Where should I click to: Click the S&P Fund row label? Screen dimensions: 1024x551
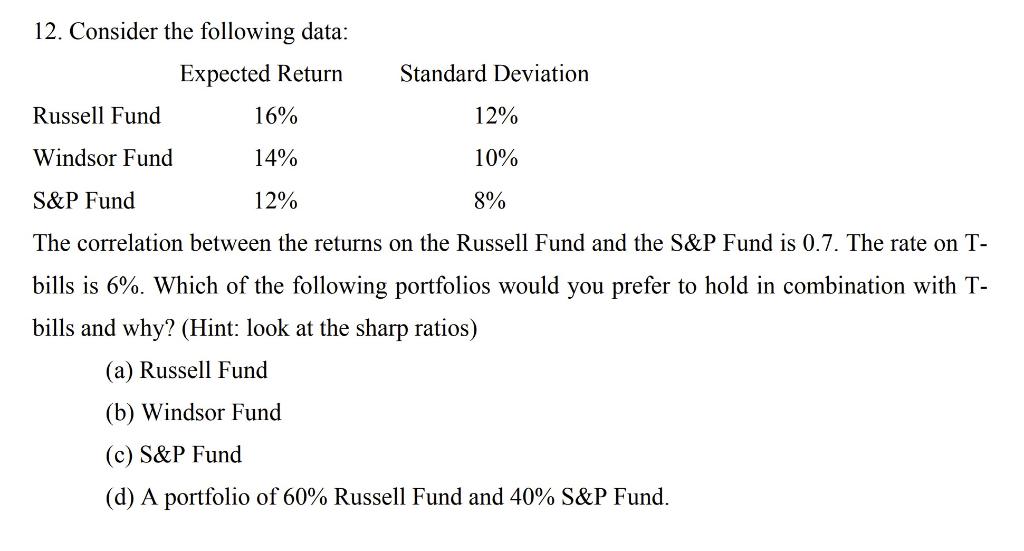(x=84, y=200)
